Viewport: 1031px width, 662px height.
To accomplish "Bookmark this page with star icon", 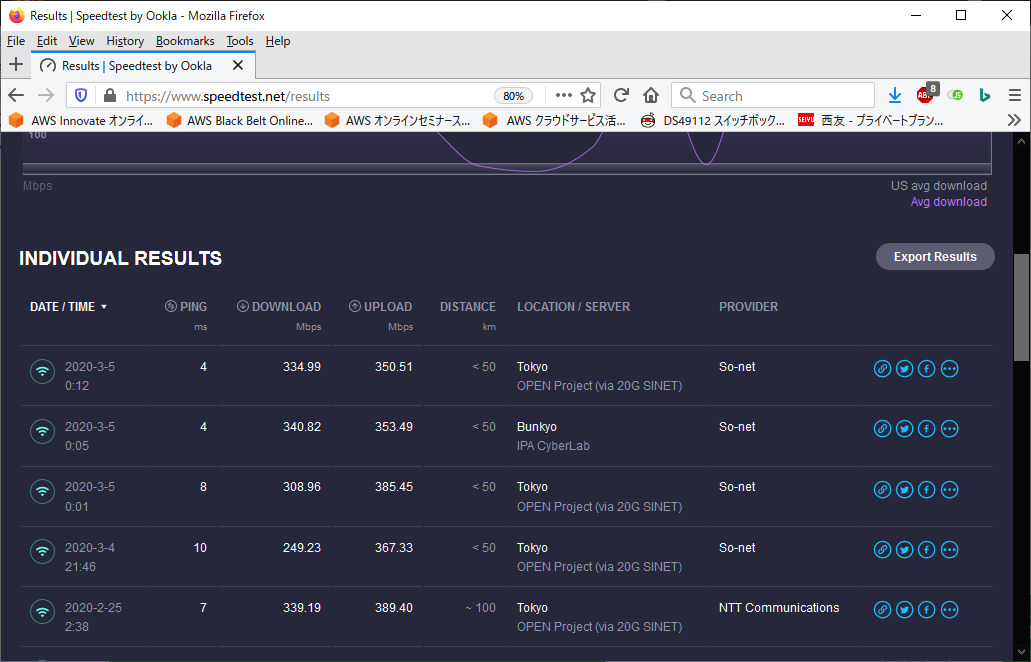I will point(588,96).
